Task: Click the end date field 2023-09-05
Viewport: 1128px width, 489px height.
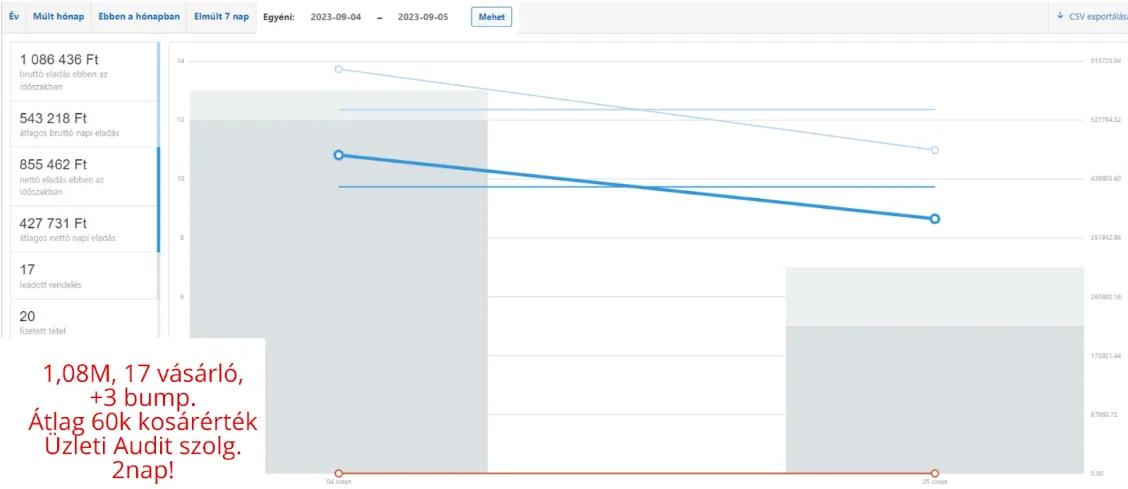Action: [x=423, y=18]
